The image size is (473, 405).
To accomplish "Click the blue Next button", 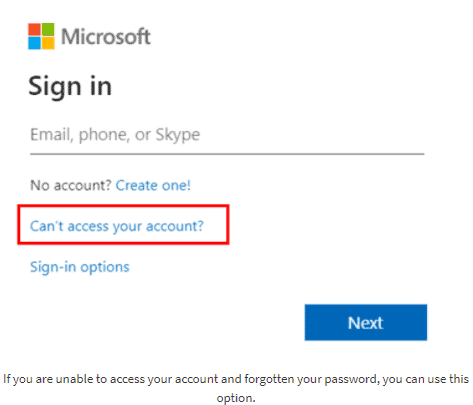I will pos(366,323).
